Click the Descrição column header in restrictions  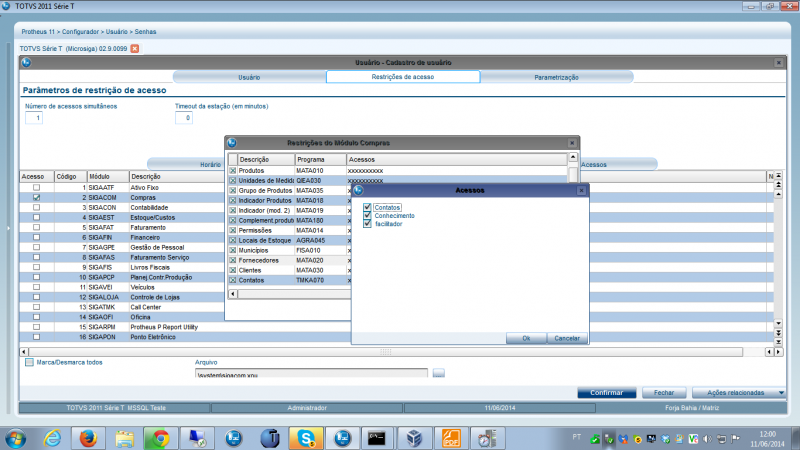point(266,160)
